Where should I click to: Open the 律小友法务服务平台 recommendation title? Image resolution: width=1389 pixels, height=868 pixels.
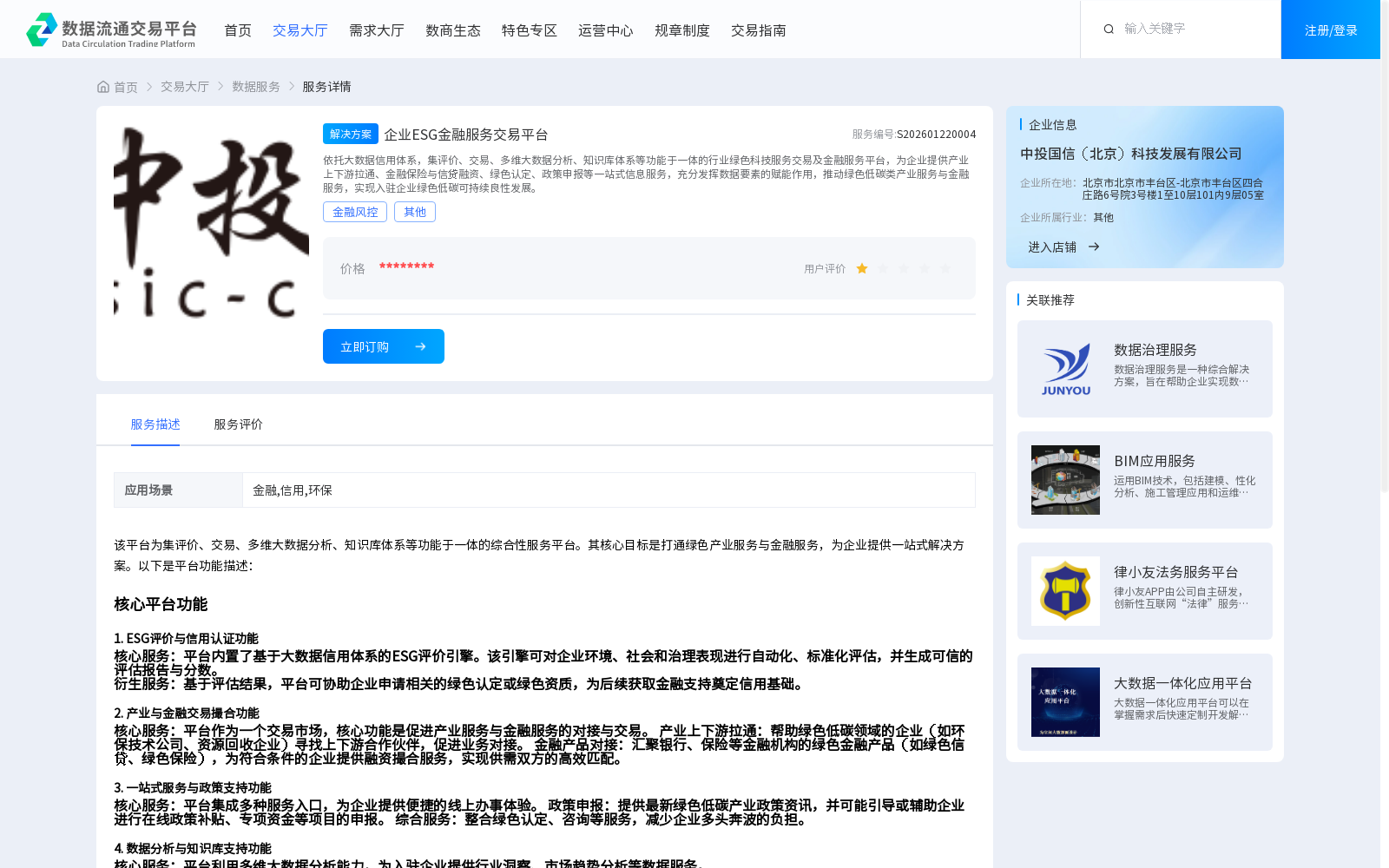point(1176,572)
